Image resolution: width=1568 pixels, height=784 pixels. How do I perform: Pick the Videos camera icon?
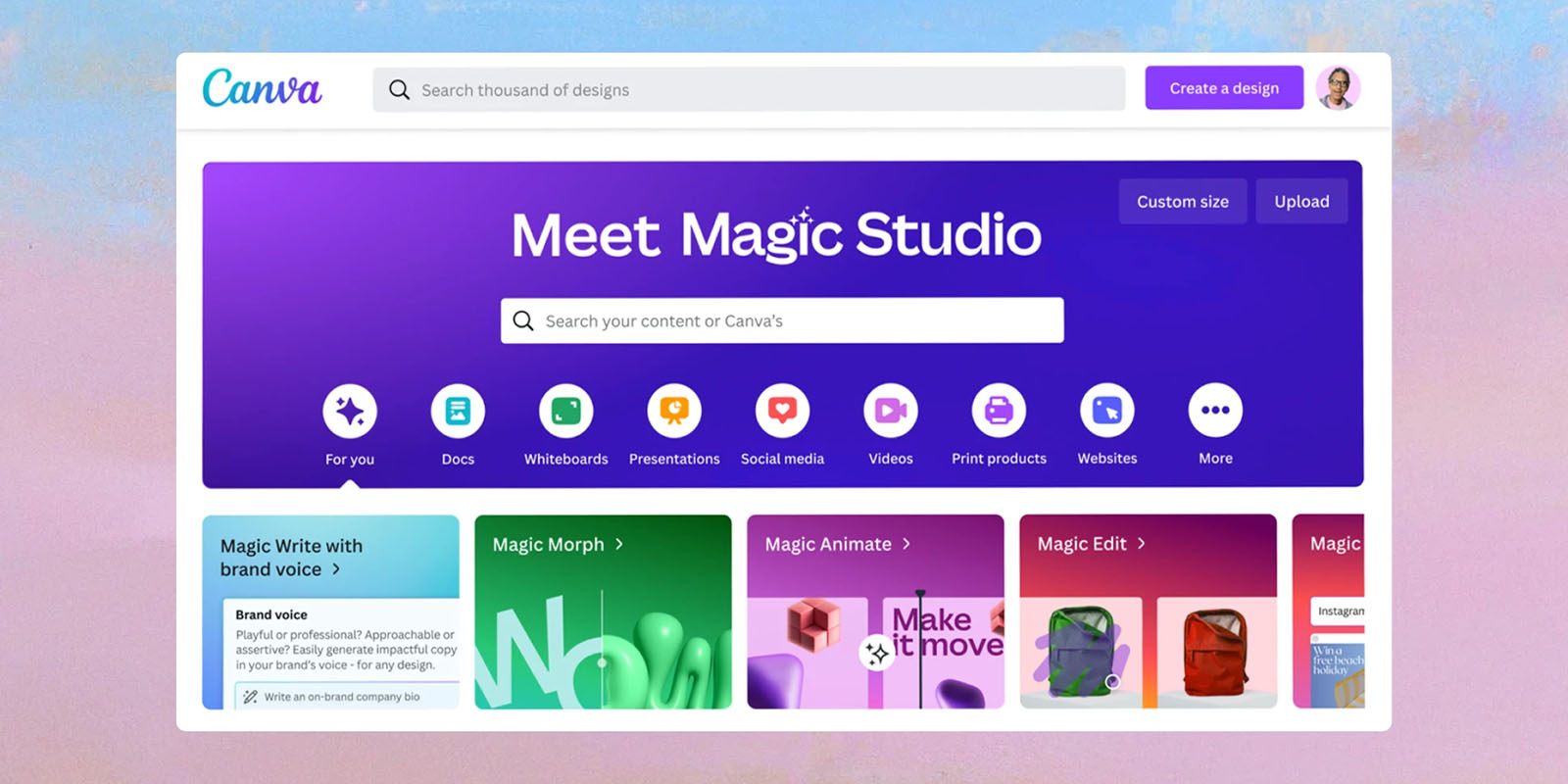pos(891,411)
